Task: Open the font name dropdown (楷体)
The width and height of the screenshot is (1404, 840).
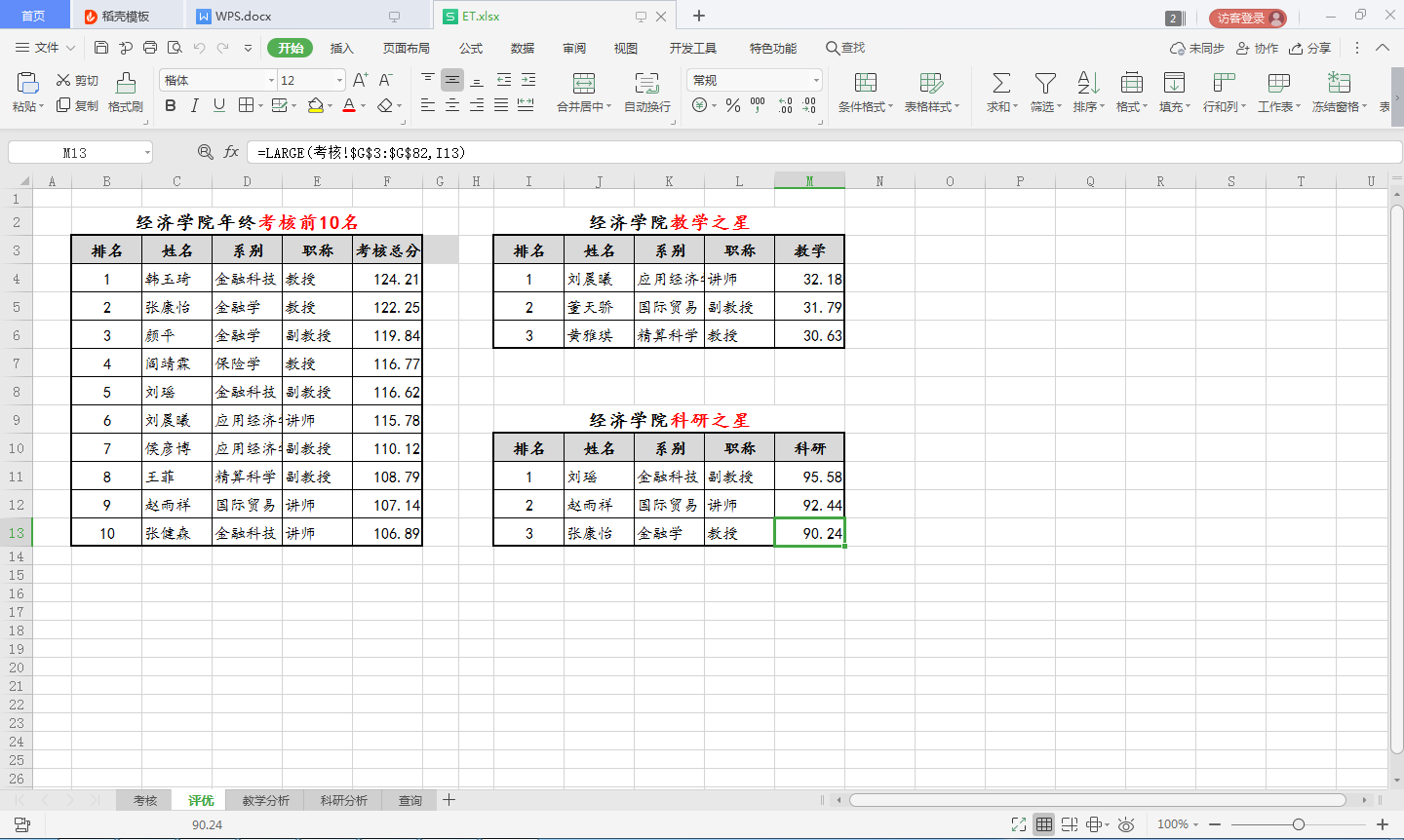Action: 271,80
